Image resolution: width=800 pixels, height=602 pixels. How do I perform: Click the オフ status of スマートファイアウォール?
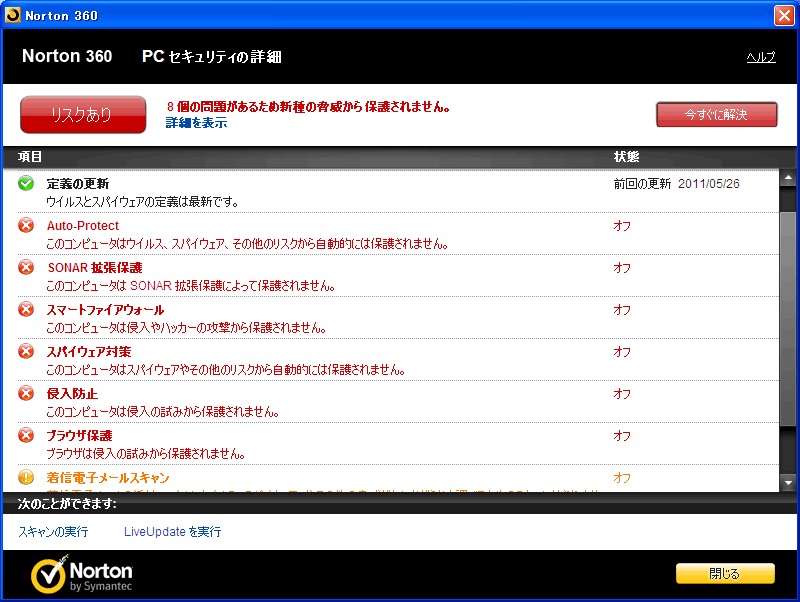622,310
